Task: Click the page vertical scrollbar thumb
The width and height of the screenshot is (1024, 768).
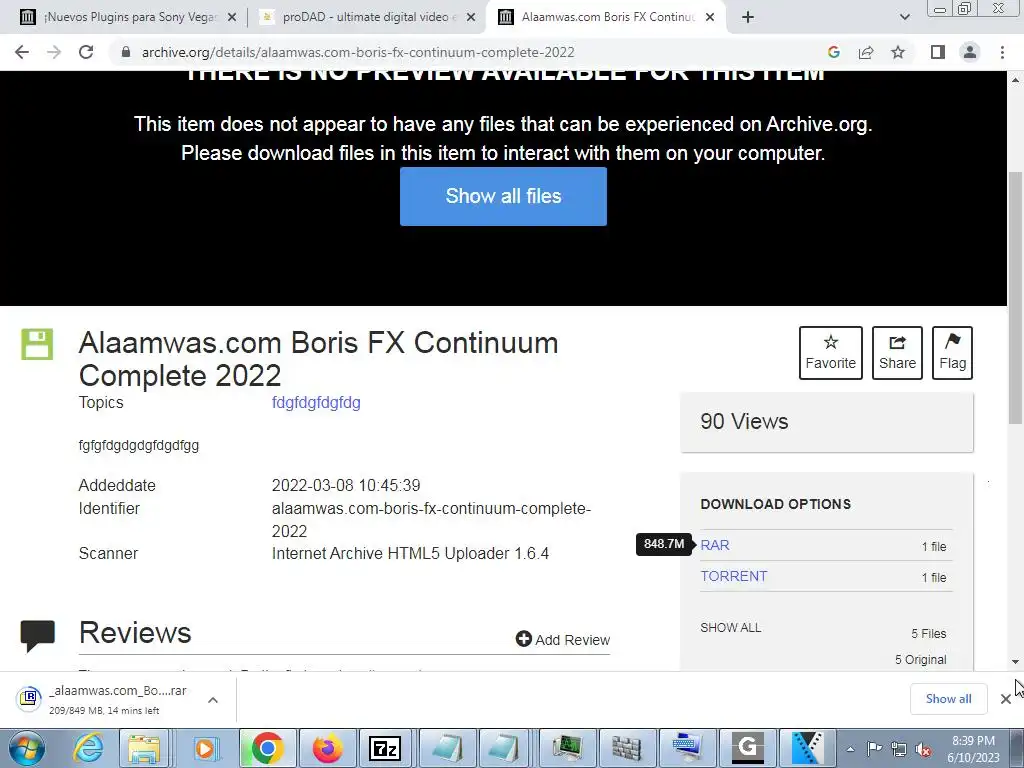Action: click(1016, 297)
